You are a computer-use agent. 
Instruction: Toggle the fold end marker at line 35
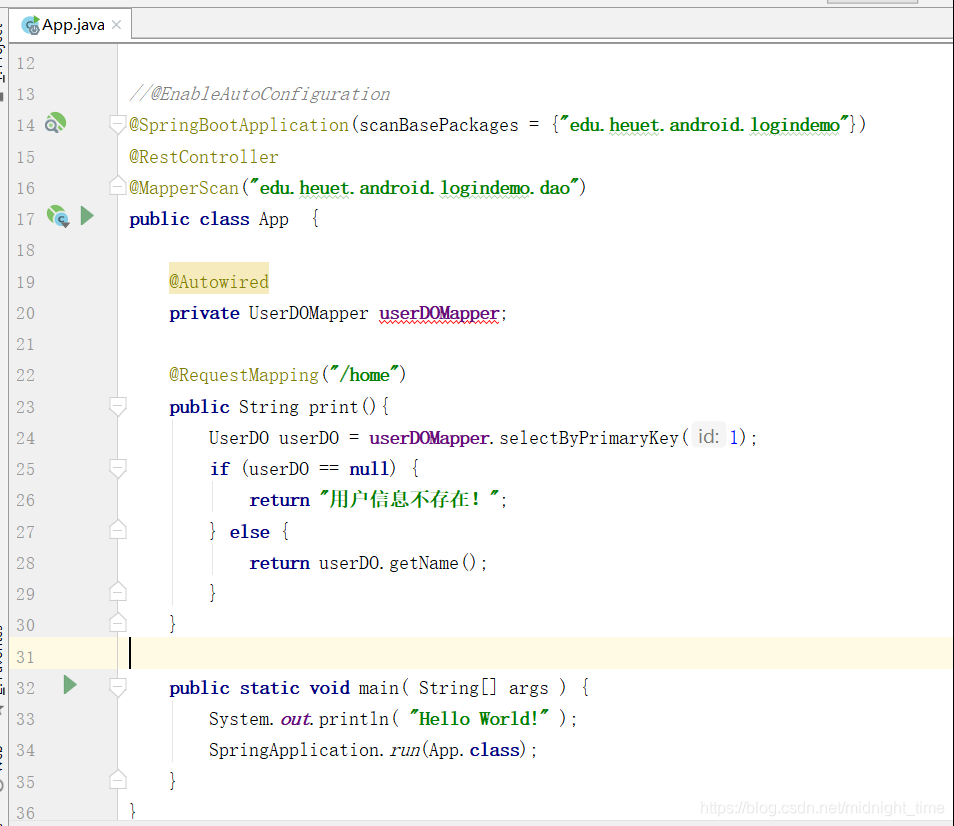[x=117, y=780]
